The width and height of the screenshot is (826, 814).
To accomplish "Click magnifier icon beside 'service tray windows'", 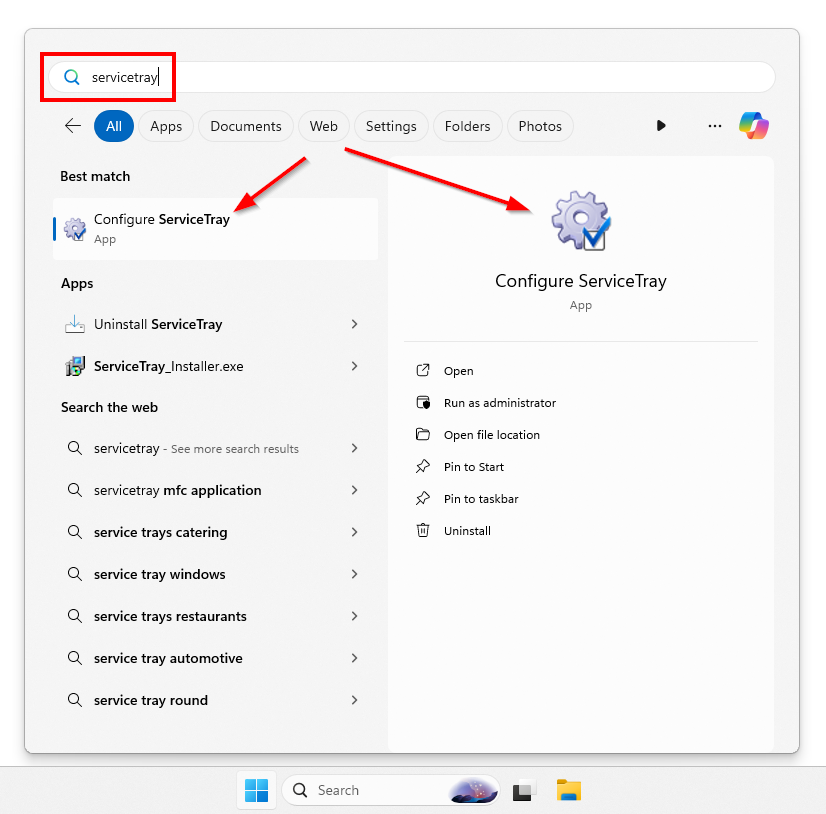I will [x=75, y=574].
